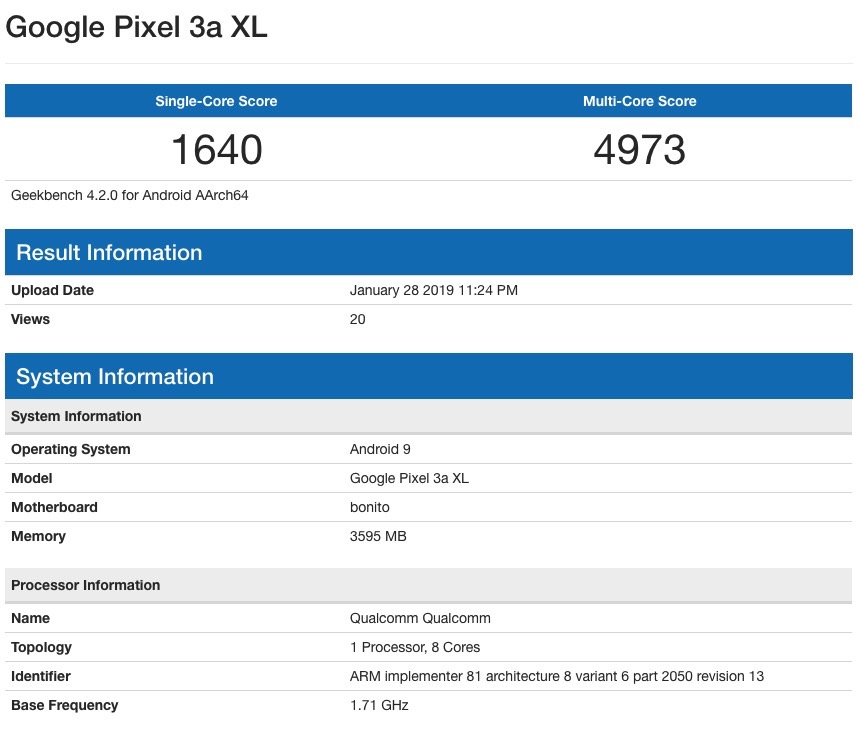Click the processor 'Name' label
The width and height of the screenshot is (857, 737).
coord(31,618)
